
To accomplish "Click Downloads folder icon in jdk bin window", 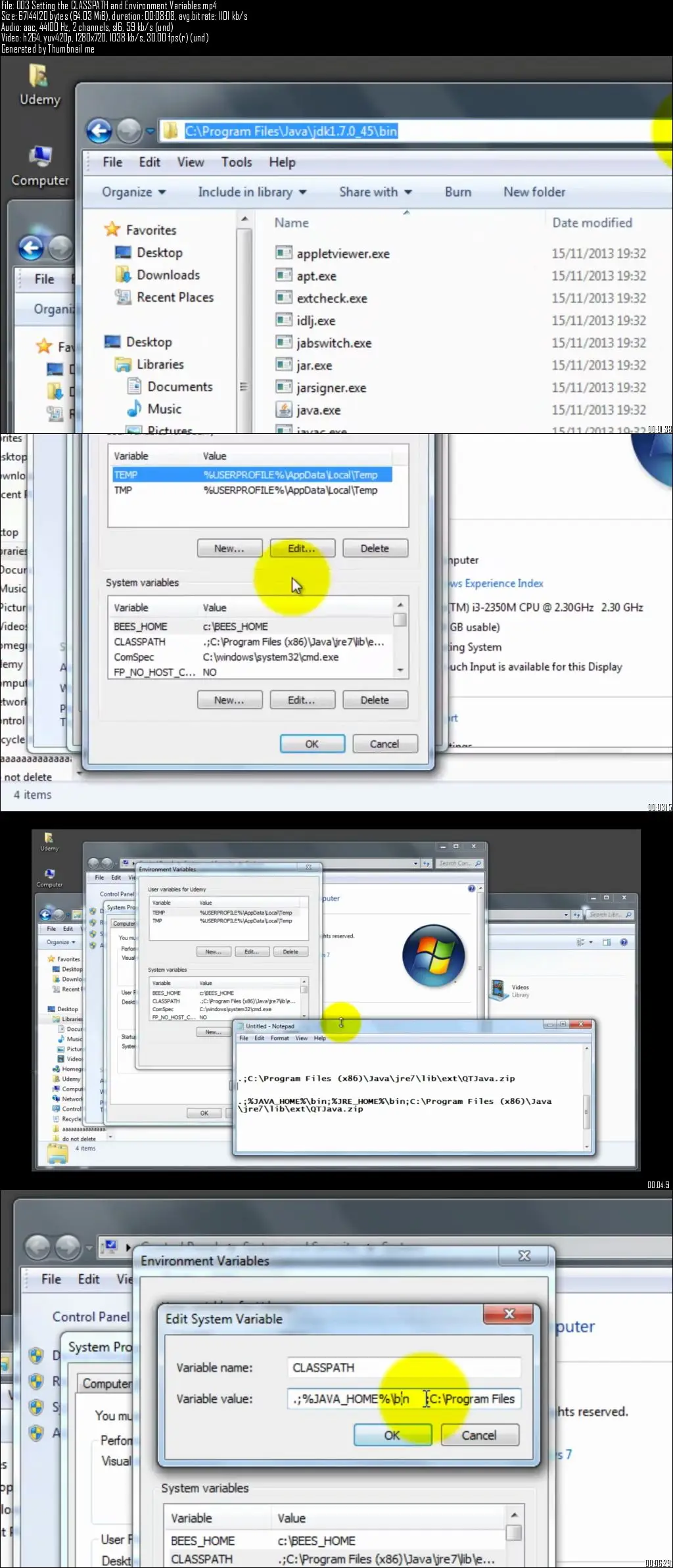I will click(x=123, y=275).
